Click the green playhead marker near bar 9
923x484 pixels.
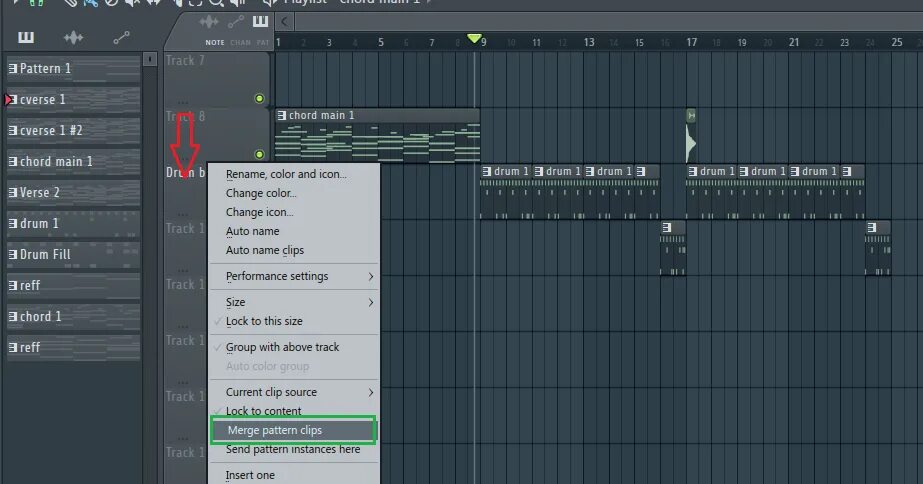pyautogui.click(x=474, y=38)
